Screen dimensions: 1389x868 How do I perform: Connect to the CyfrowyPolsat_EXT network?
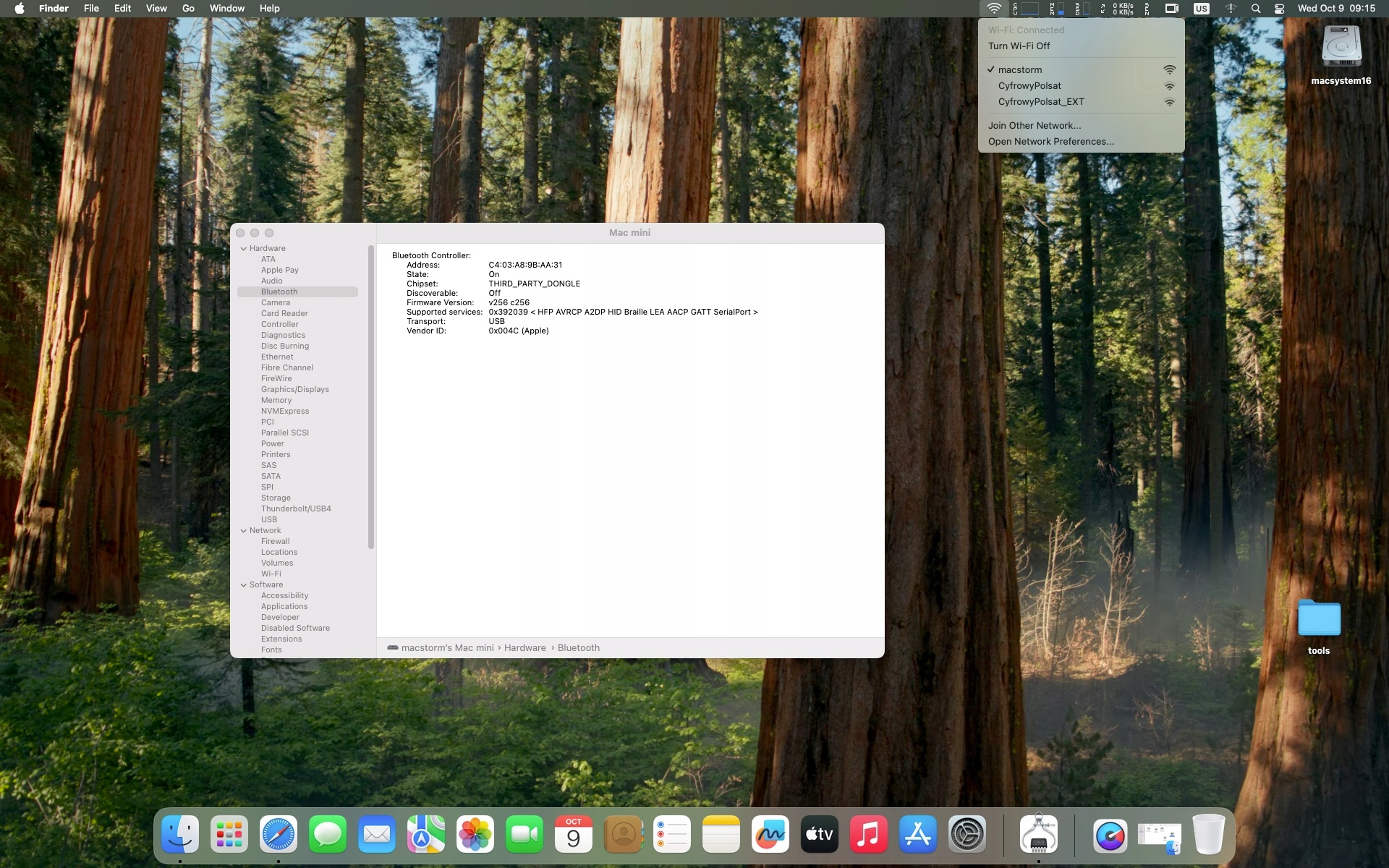[x=1040, y=102]
